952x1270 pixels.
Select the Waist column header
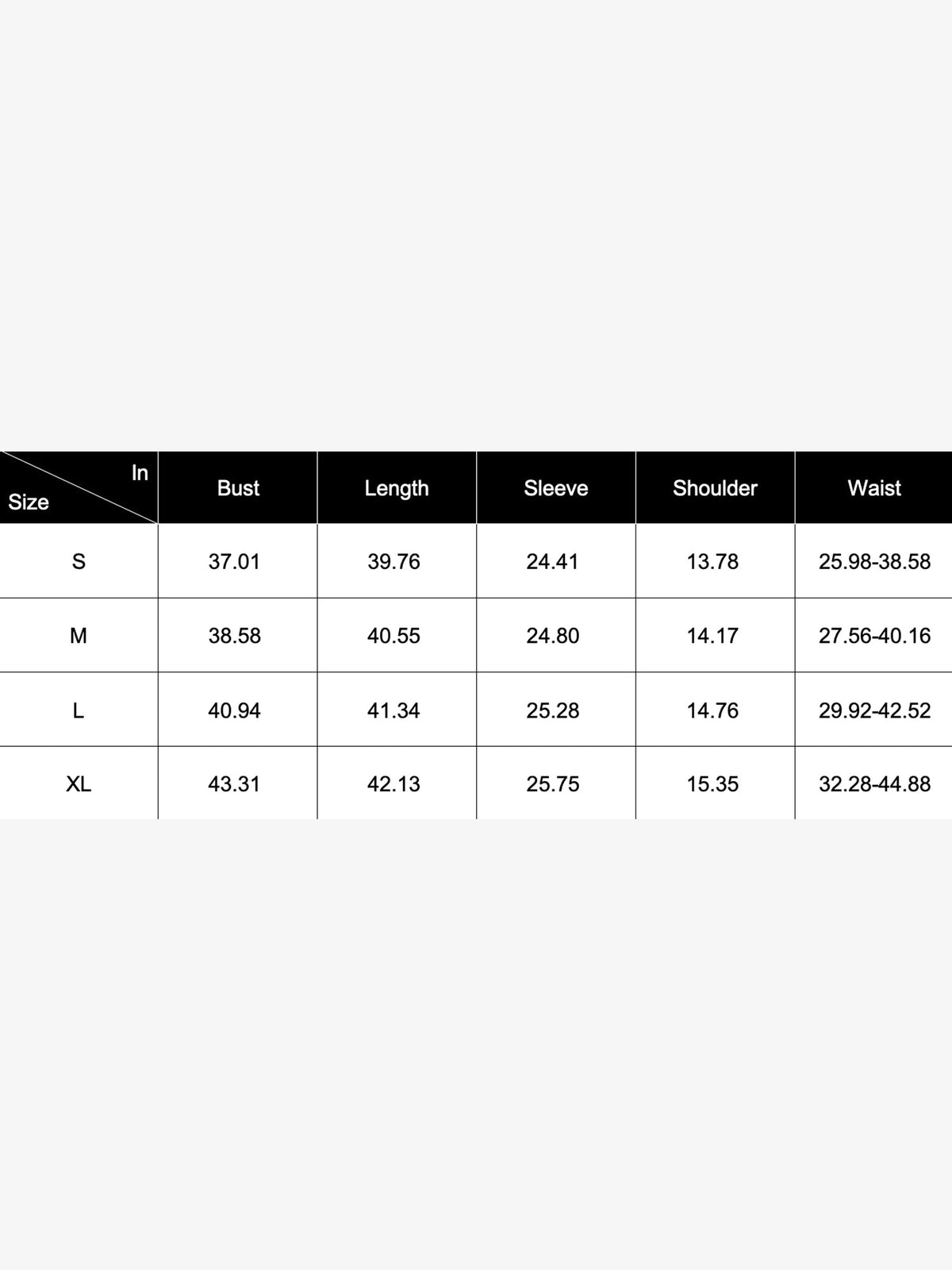[873, 487]
